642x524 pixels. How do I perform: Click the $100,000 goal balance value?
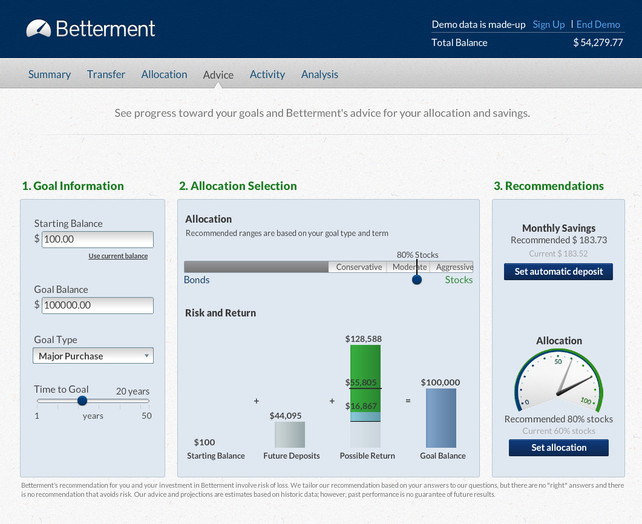[441, 382]
